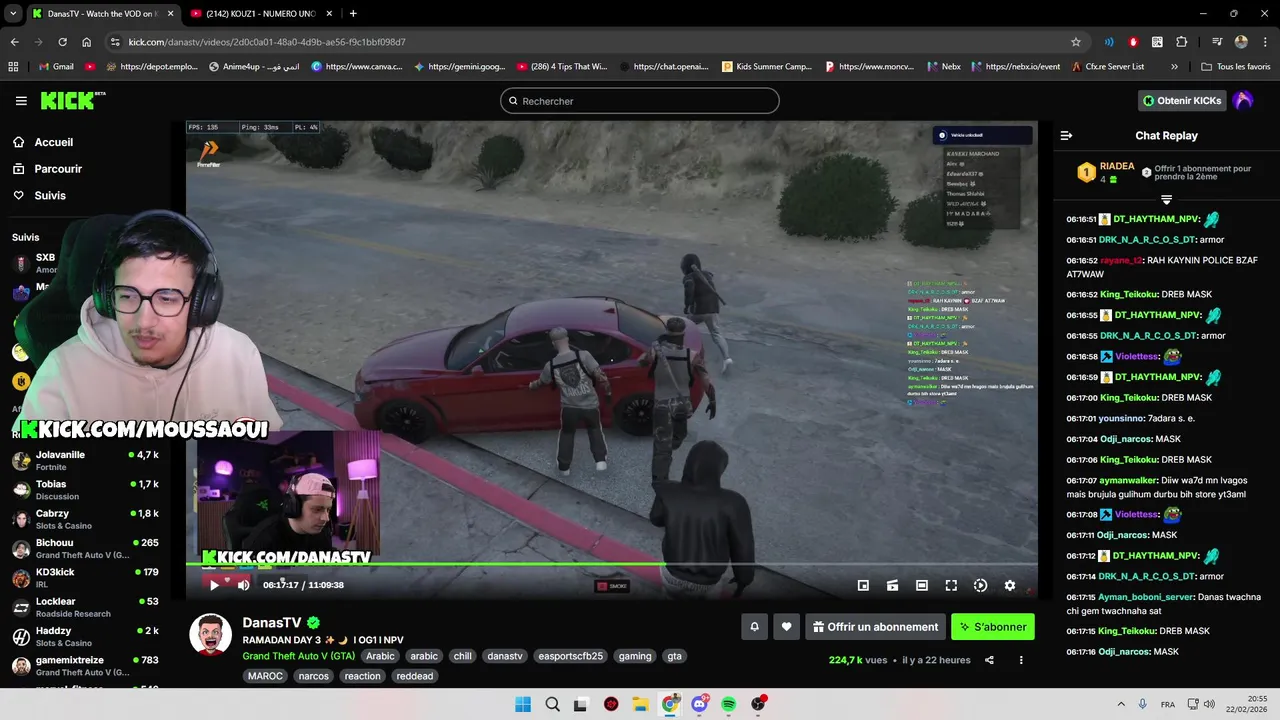Open DanasTV channel avatar

pos(211,635)
